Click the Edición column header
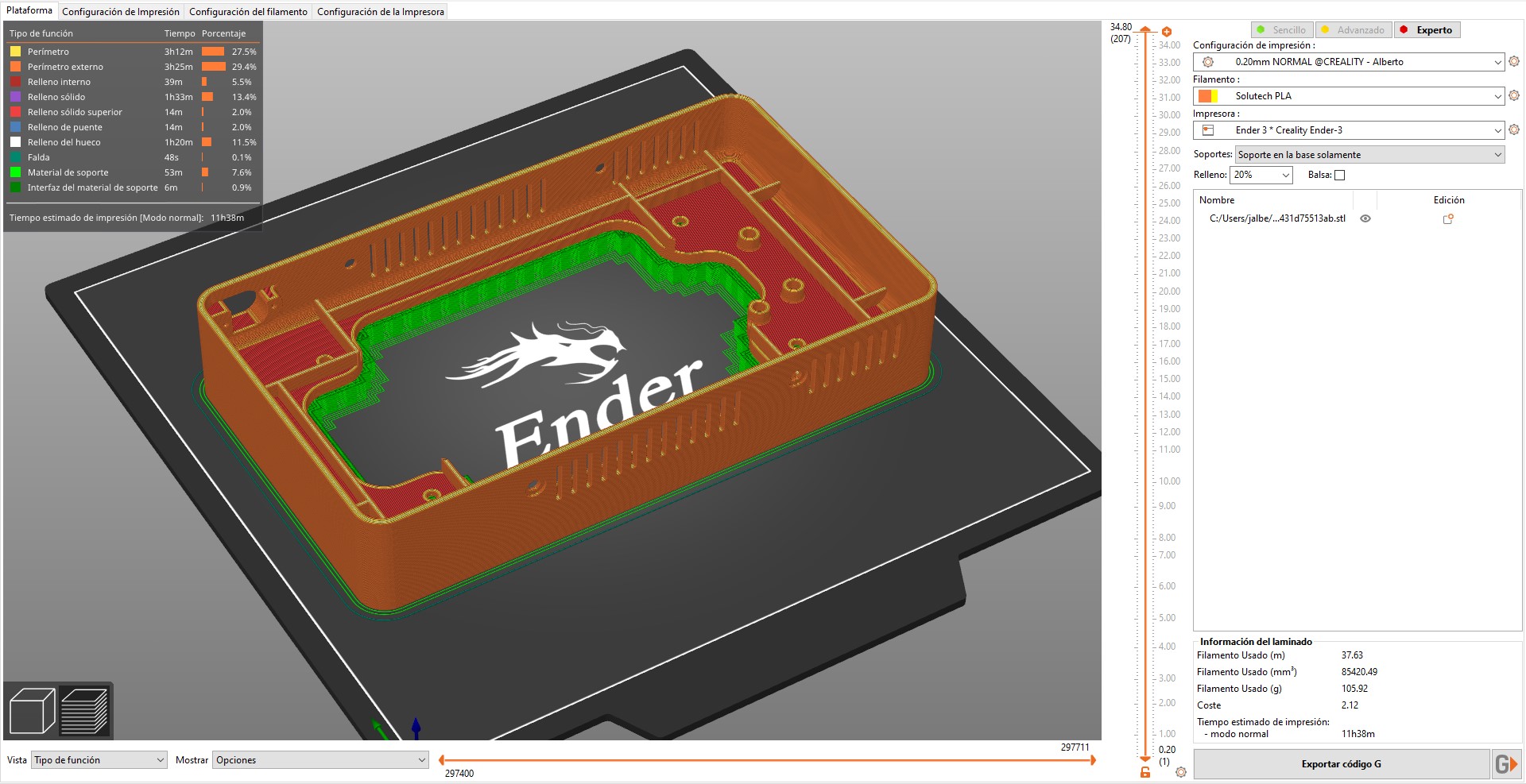The image size is (1526, 784). click(1449, 200)
